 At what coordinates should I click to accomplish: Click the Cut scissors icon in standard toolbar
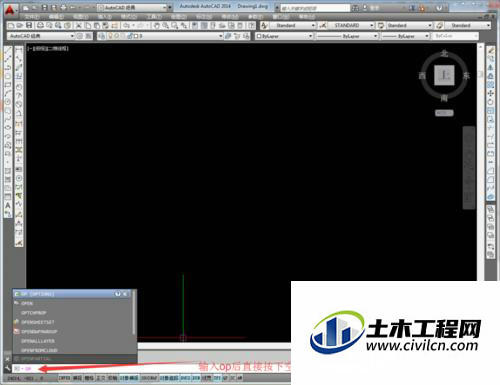(x=79, y=25)
